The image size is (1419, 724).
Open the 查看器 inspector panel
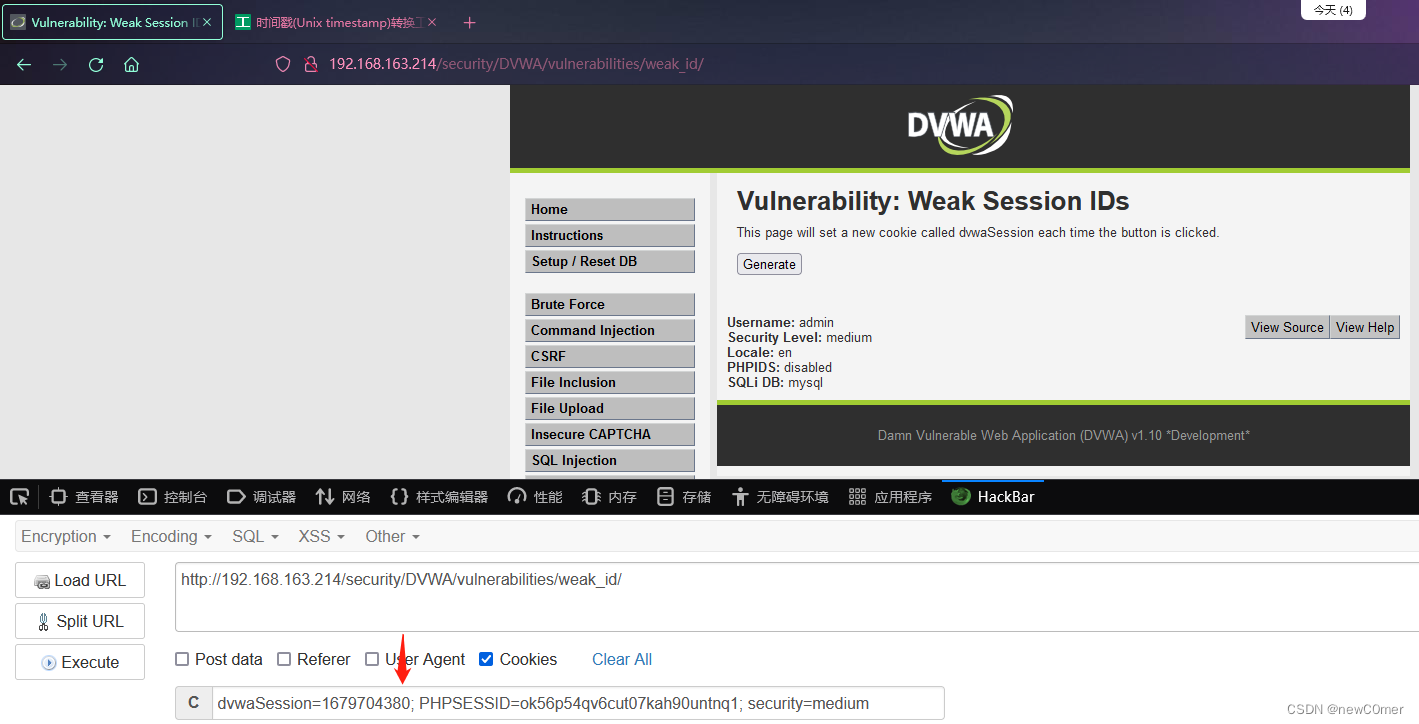(84, 496)
